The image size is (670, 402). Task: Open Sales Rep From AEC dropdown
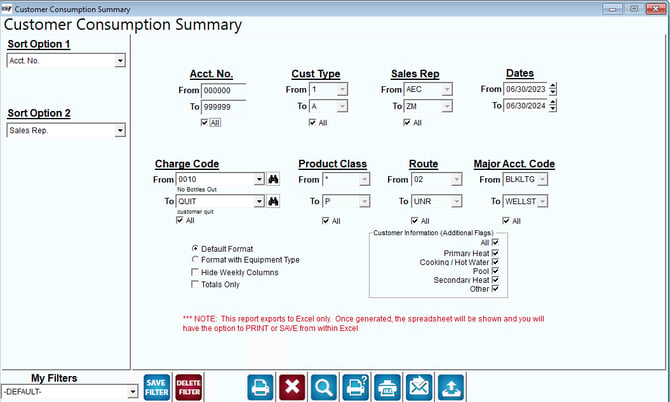[447, 90]
